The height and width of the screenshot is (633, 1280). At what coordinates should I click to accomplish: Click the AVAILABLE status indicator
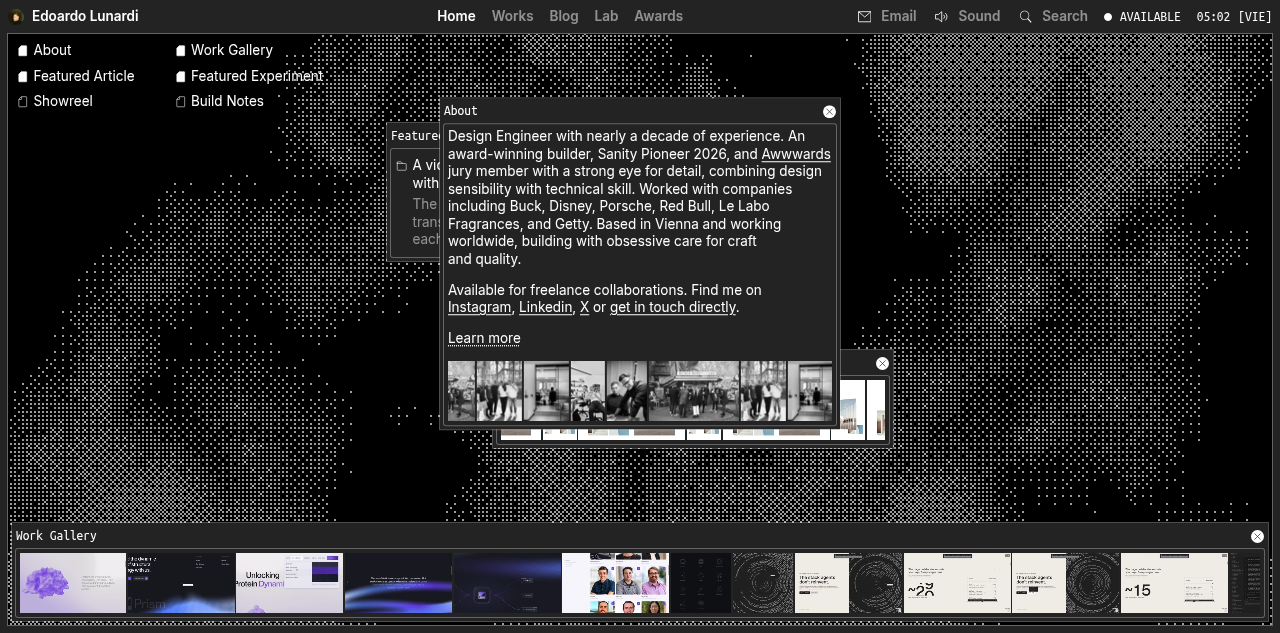[x=1142, y=17]
